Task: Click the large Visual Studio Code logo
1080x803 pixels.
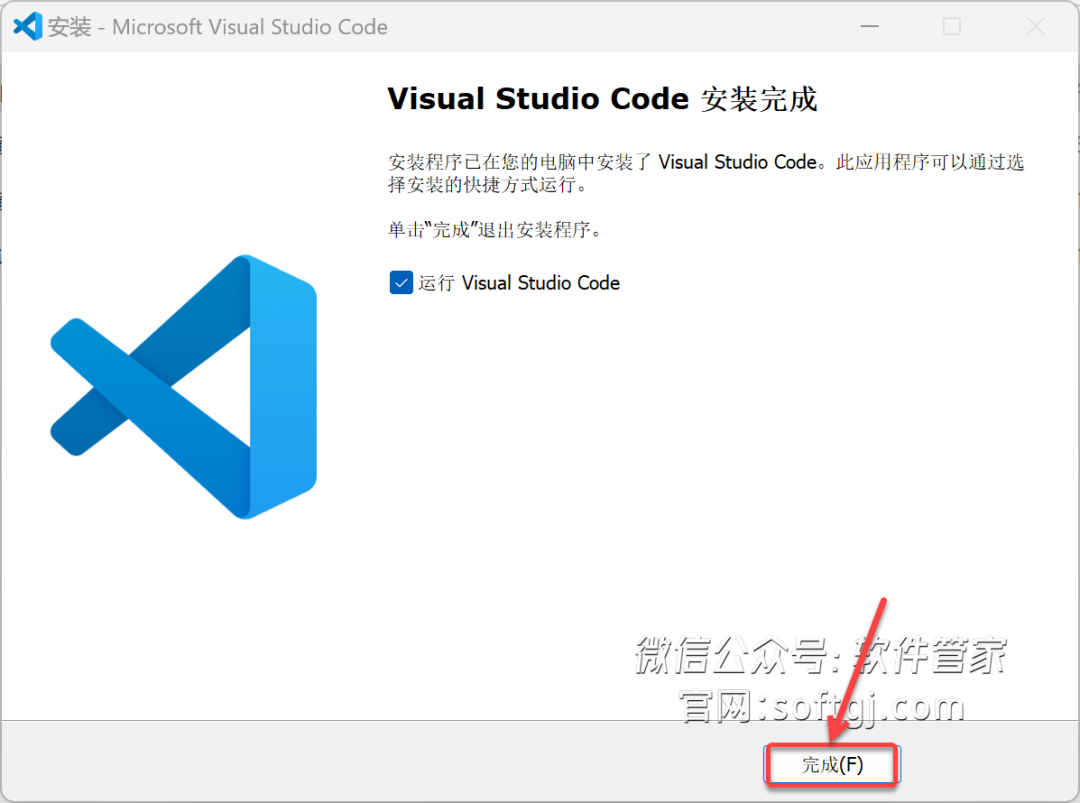Action: click(183, 387)
